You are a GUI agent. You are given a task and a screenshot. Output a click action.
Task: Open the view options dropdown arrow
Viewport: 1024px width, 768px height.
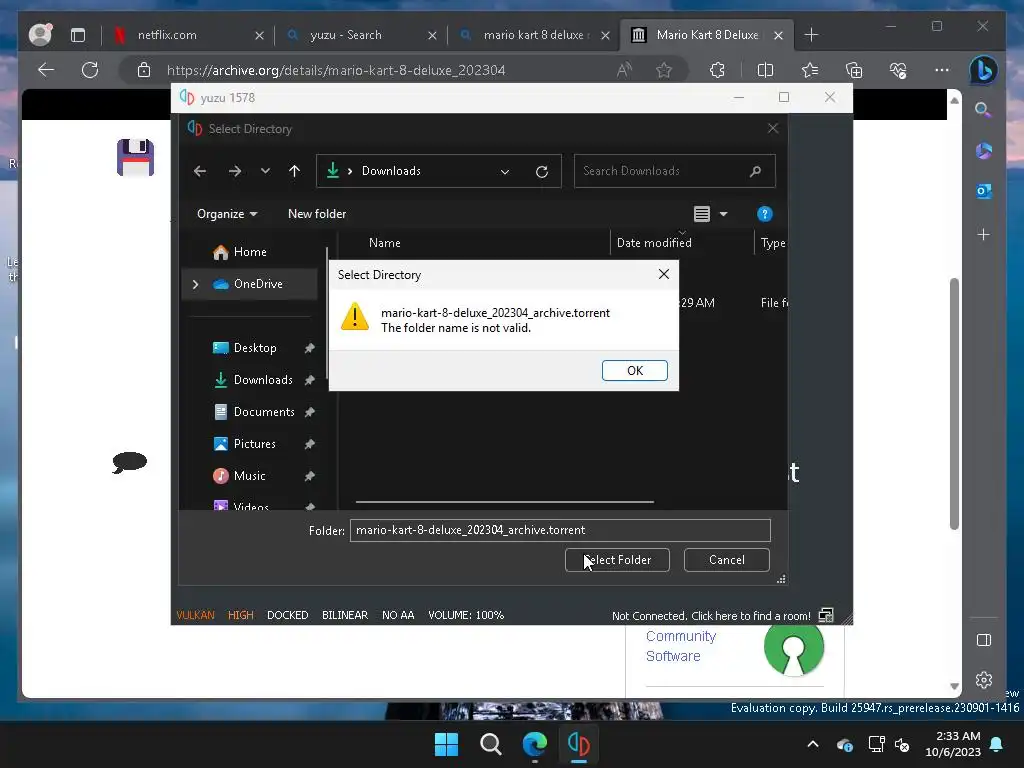[x=723, y=214]
